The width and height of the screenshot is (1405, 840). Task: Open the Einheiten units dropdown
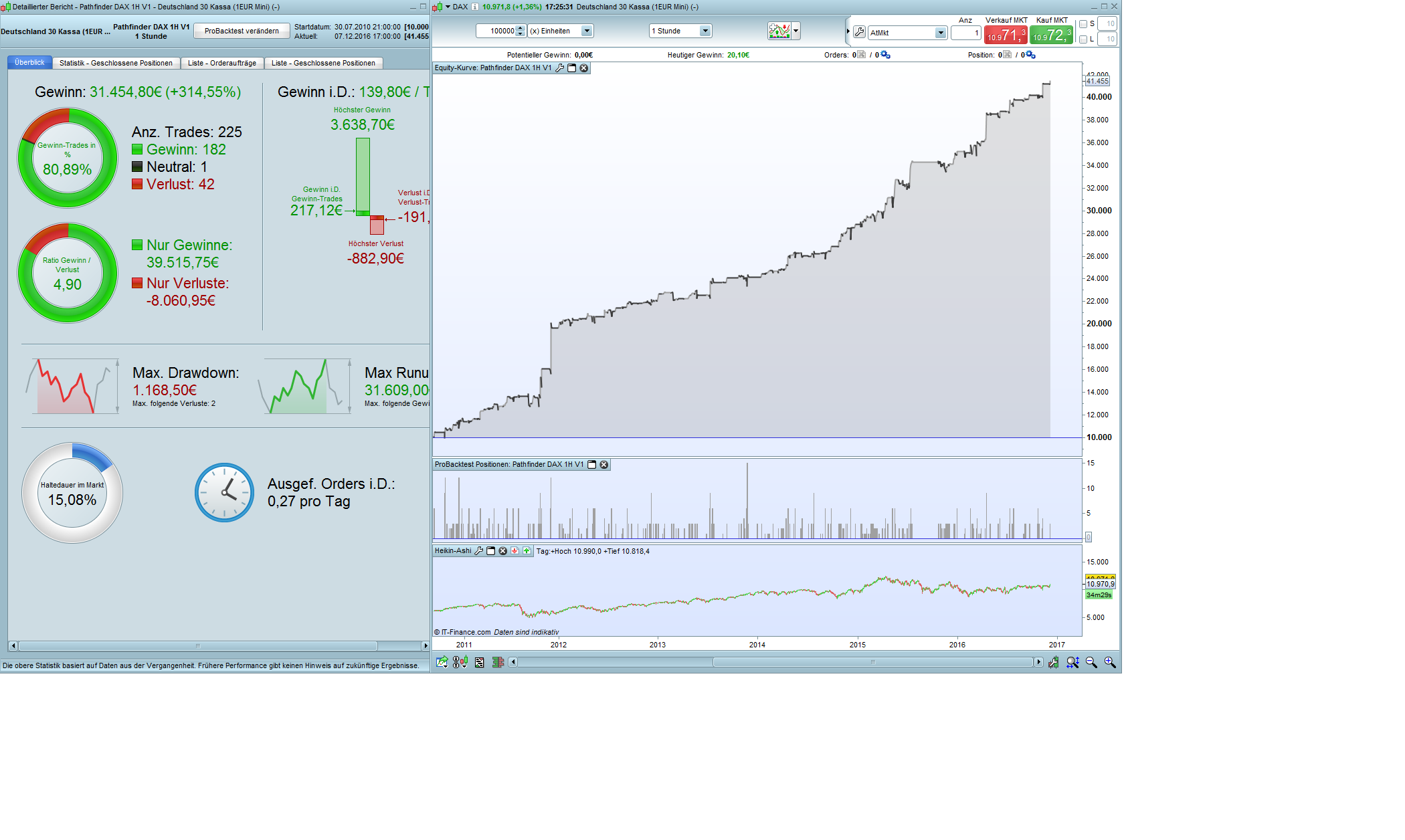pos(587,31)
